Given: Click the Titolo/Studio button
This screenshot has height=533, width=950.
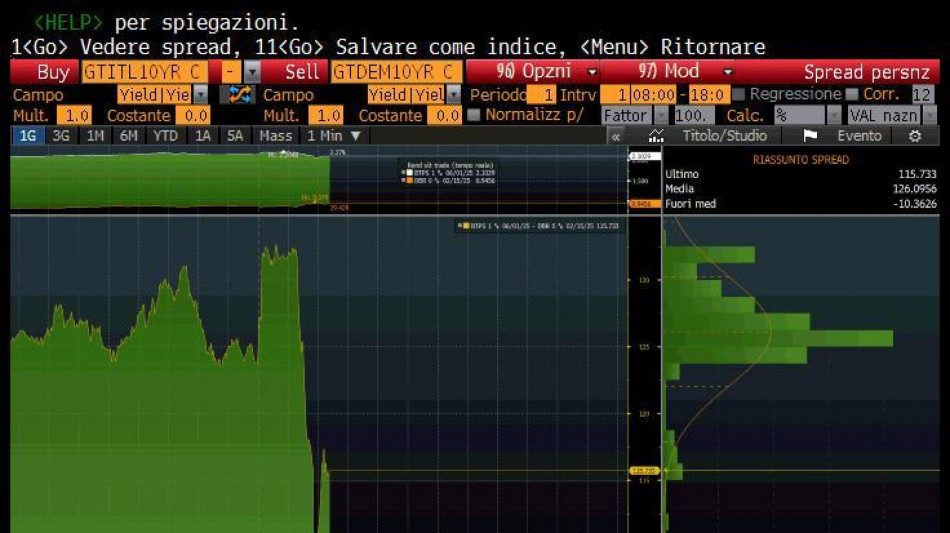Looking at the screenshot, I should [724, 136].
